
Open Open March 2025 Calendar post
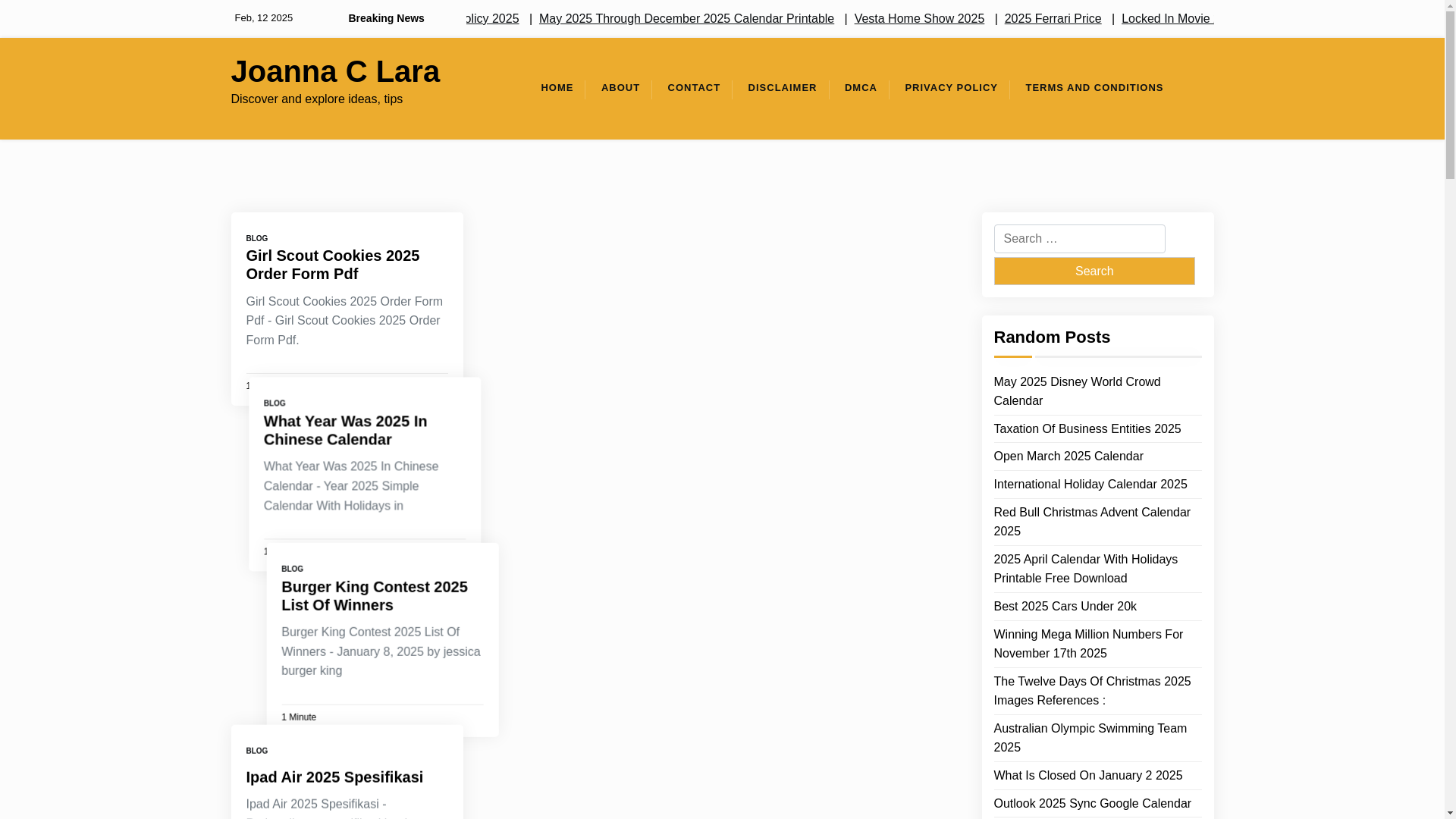(x=1068, y=456)
